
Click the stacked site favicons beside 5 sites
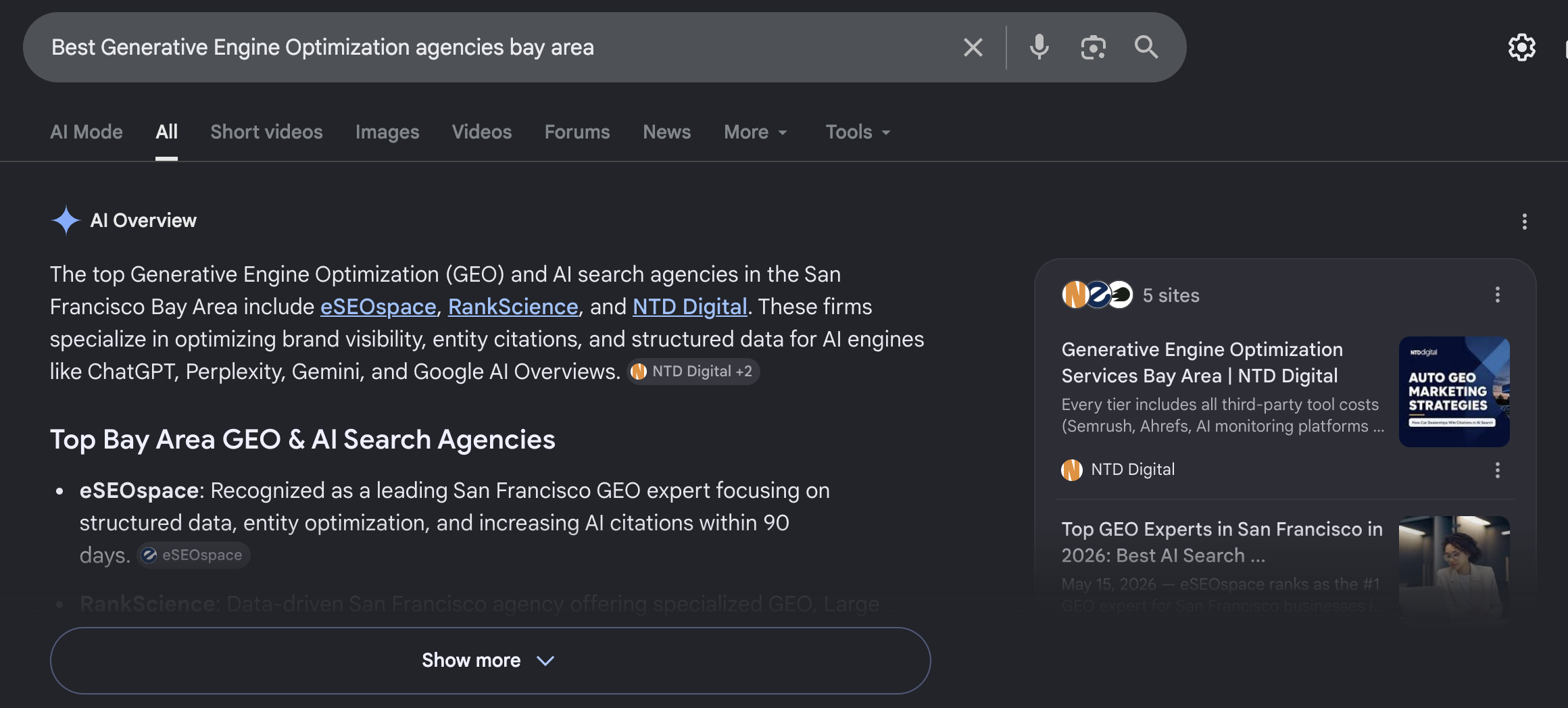pos(1097,295)
